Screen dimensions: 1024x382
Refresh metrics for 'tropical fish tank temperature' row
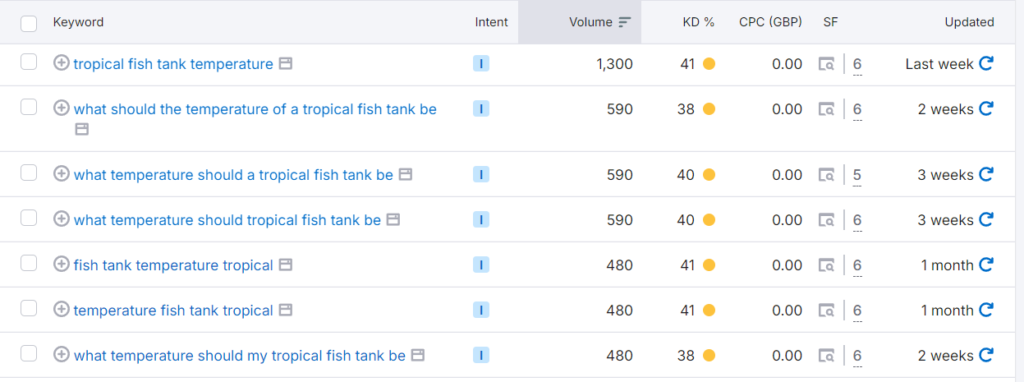[x=986, y=63]
